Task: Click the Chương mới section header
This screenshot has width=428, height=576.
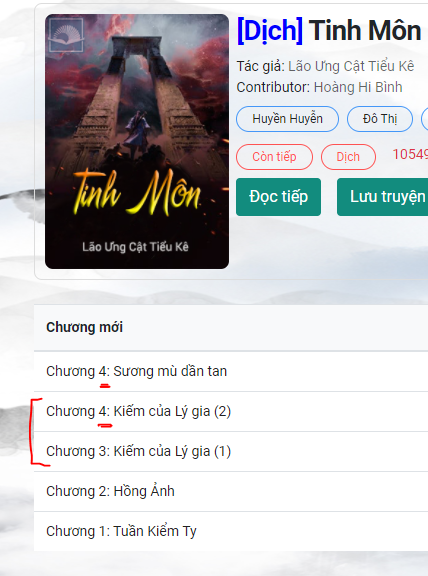Action: pyautogui.click(x=84, y=327)
